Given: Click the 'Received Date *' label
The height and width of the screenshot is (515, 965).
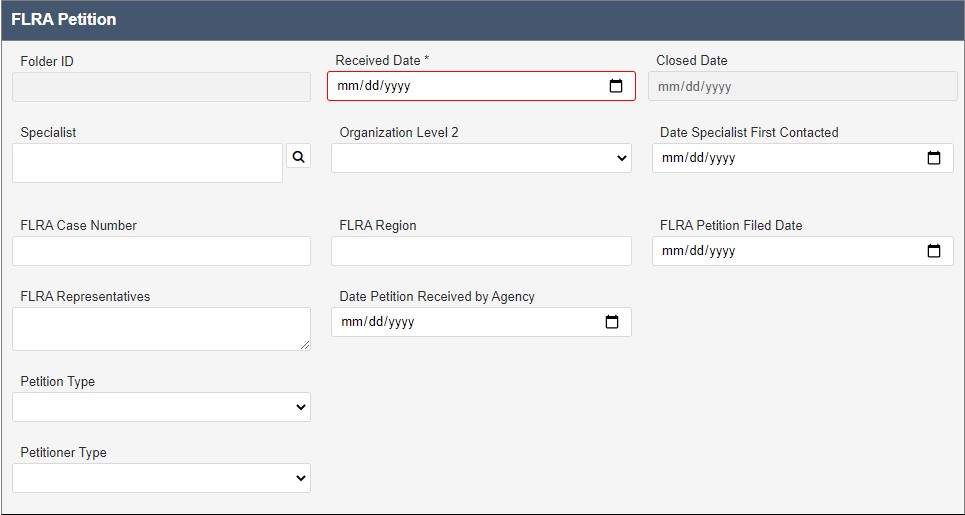Looking at the screenshot, I should point(382,60).
